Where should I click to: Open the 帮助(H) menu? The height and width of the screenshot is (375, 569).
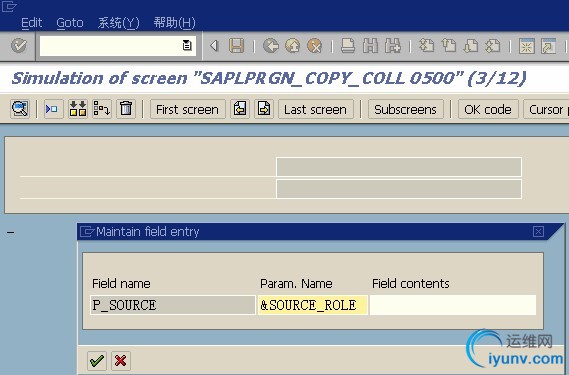pos(174,23)
